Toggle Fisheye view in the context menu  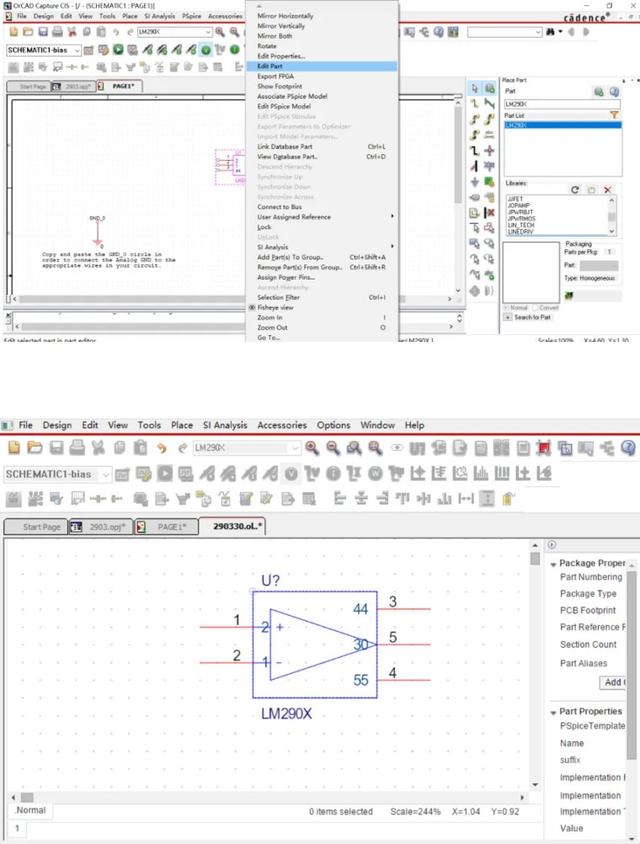coord(275,307)
